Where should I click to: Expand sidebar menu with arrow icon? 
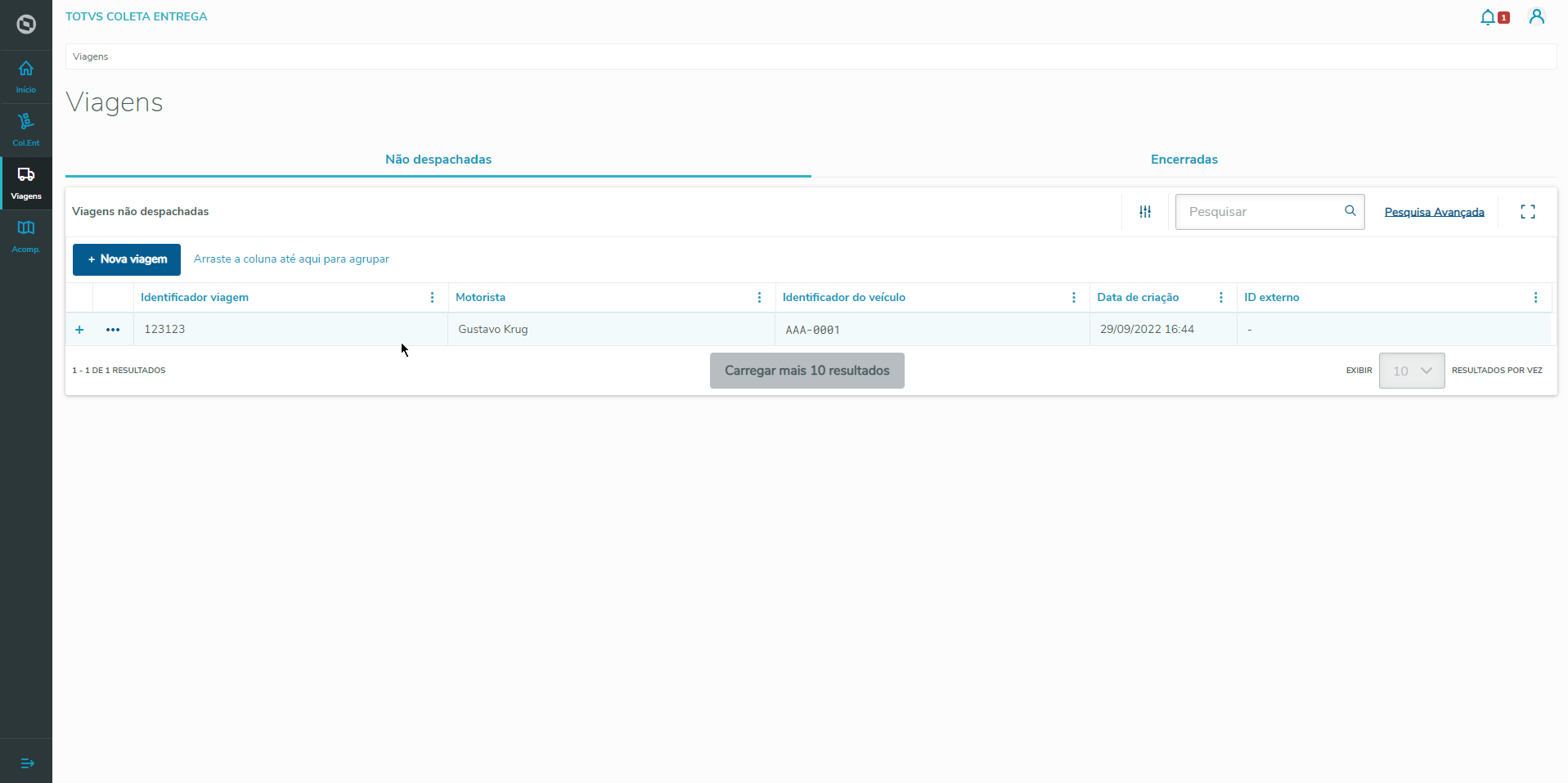click(27, 763)
